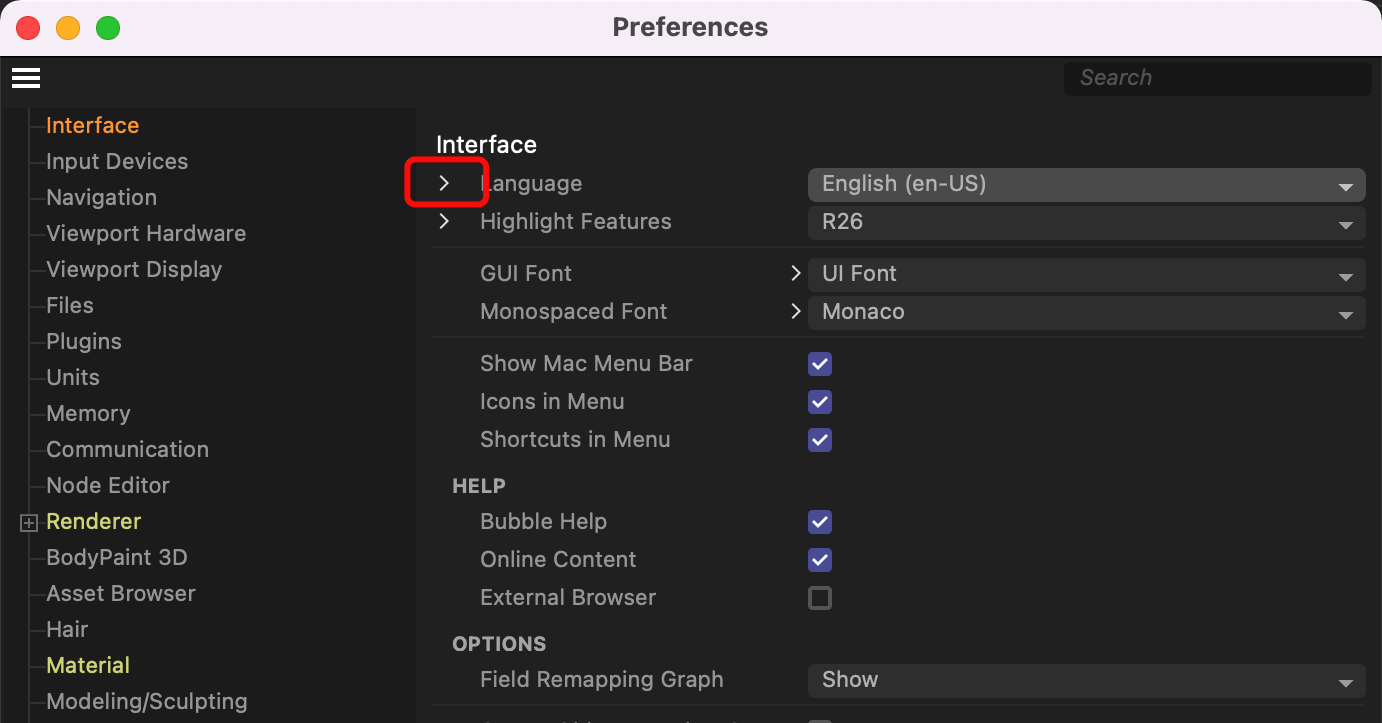
Task: Expand the Language disclosure arrow highlighted in red
Action: pyautogui.click(x=446, y=182)
